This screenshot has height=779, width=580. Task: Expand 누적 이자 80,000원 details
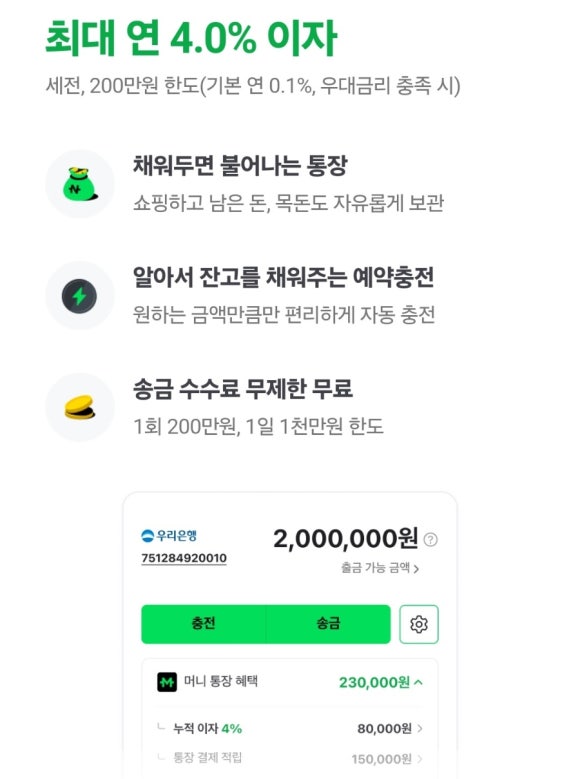tap(390, 729)
